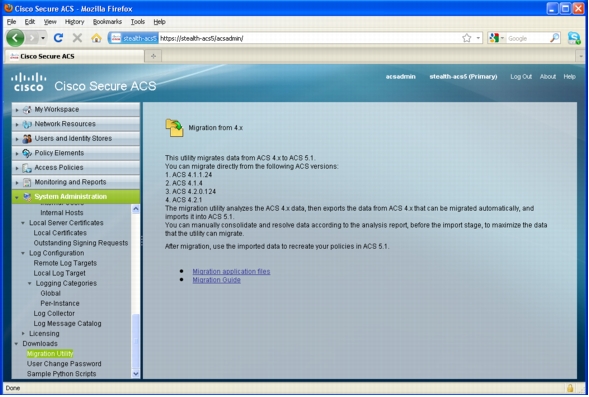Click the navigation tree scroll up arrow
The image size is (589, 397).
click(136, 209)
